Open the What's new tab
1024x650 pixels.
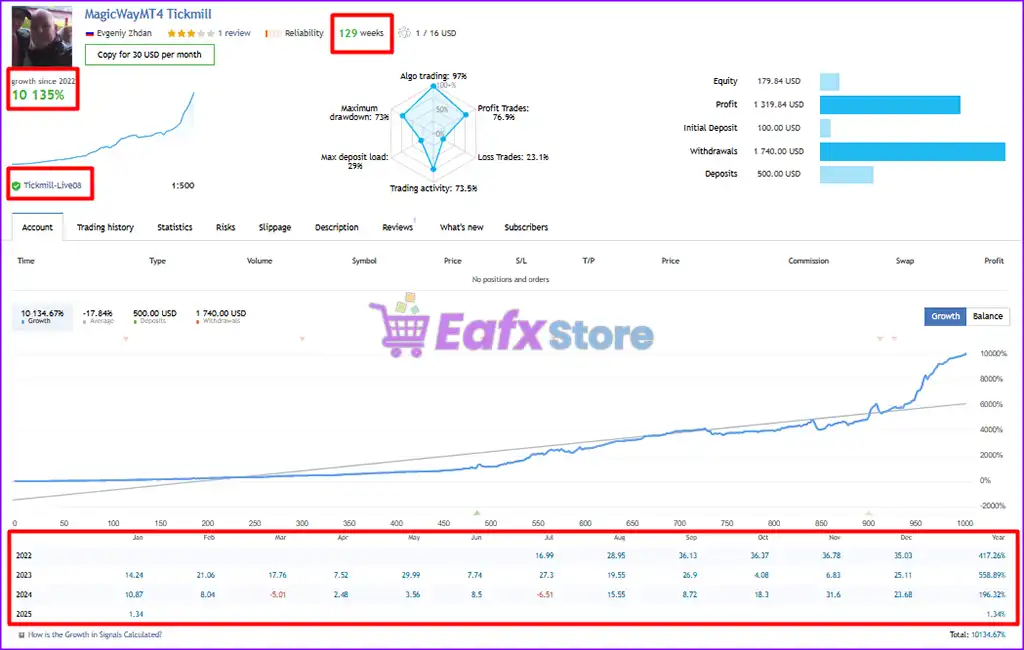point(462,227)
